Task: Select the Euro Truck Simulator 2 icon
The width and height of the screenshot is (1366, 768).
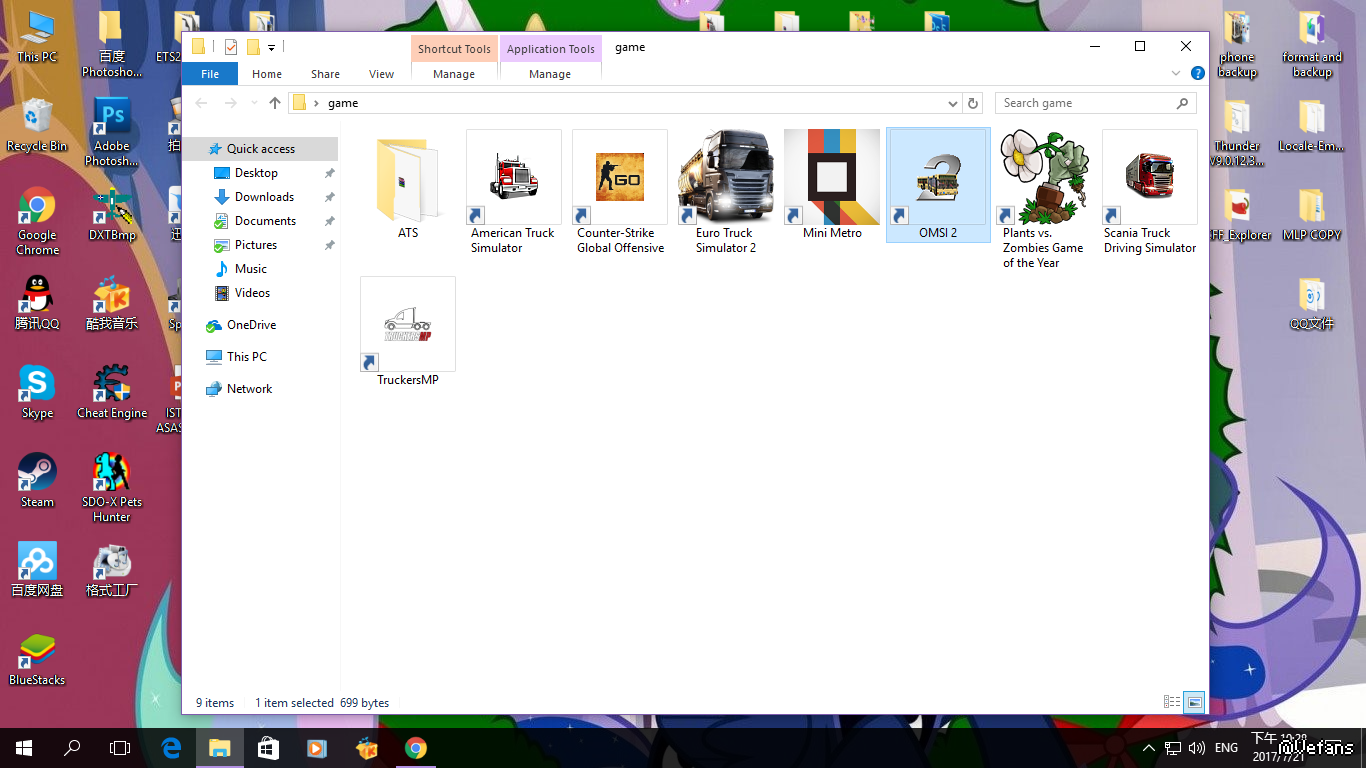Action: click(726, 178)
